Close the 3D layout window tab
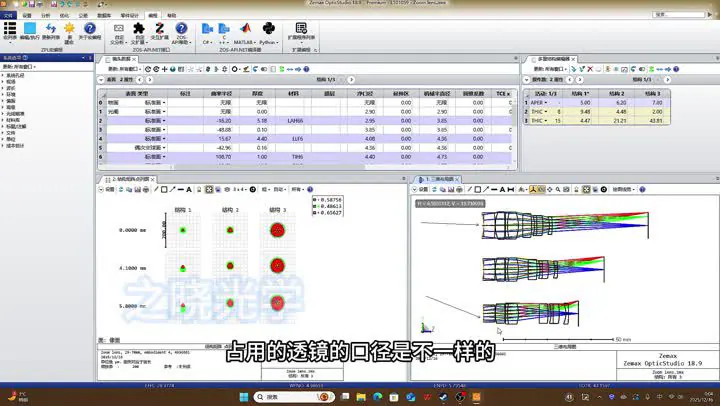Screen dimensions: 720x406 (x=457, y=179)
